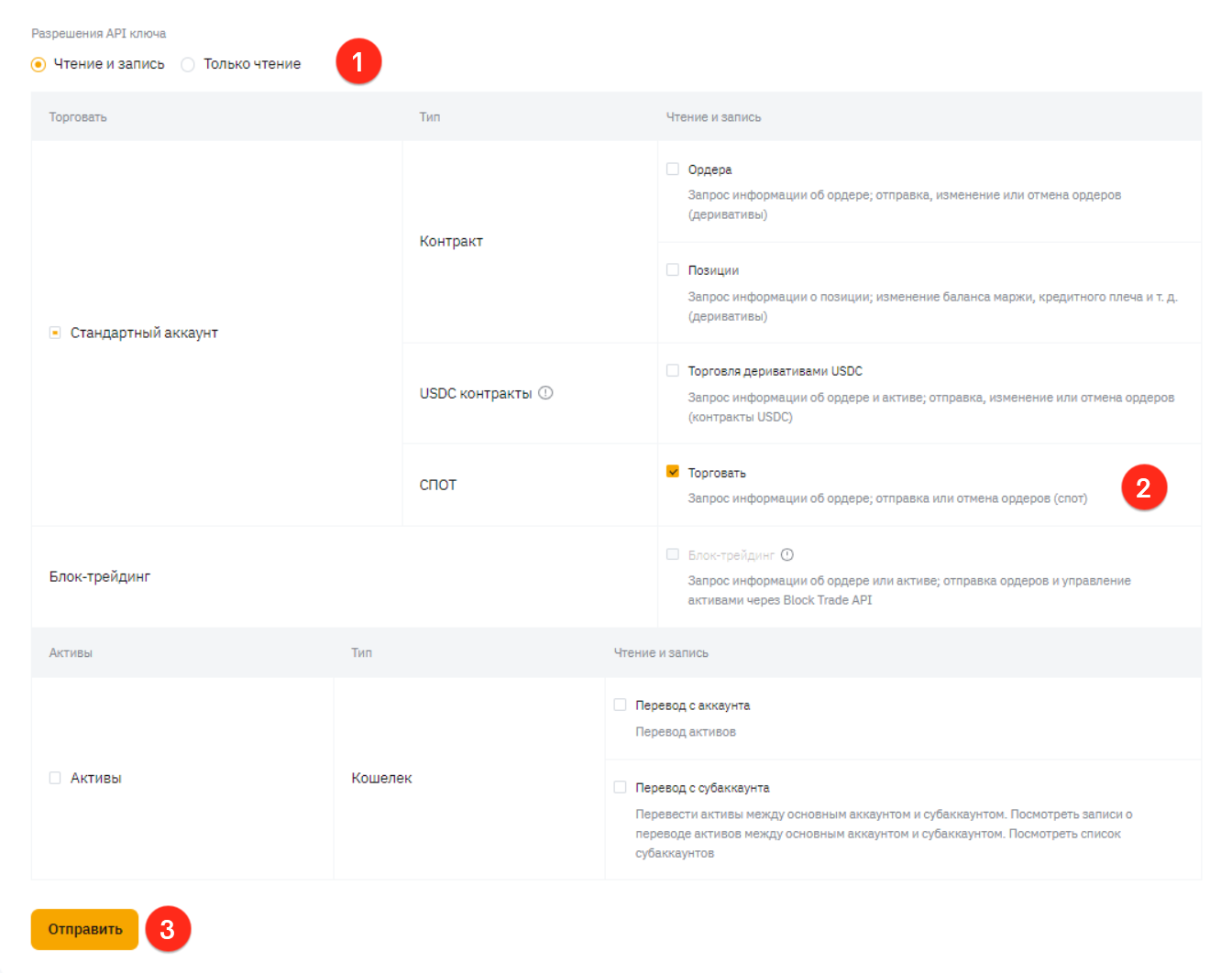Select the Чтение и запись radio option
Viewport: 1232px width, 973px height.
click(38, 64)
